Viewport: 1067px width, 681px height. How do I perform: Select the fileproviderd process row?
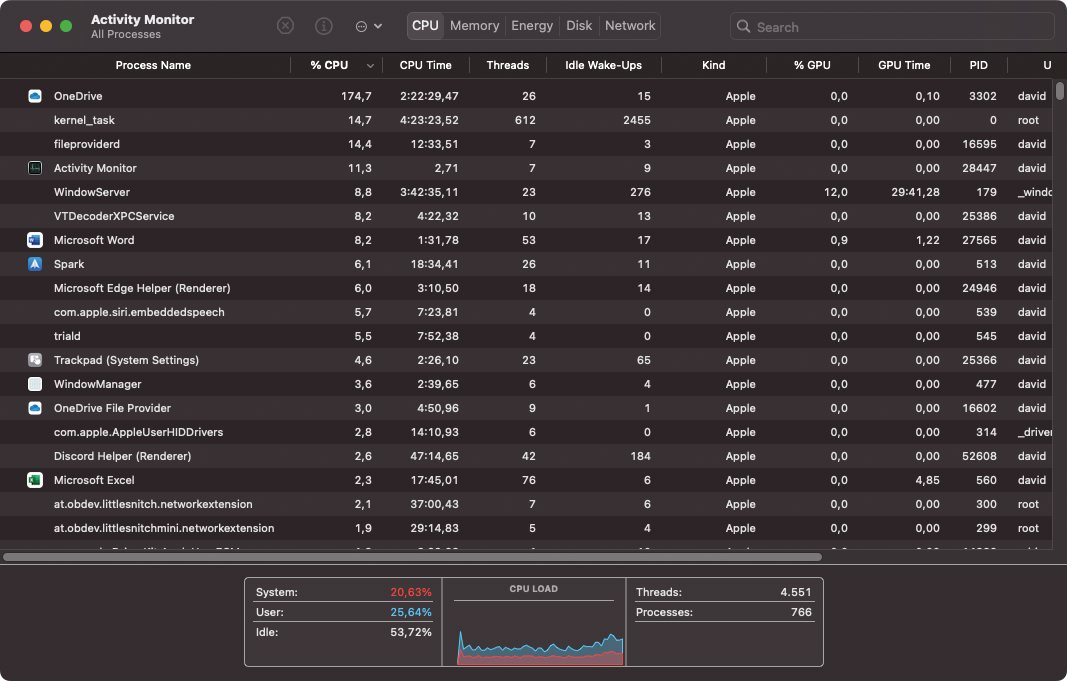coord(527,144)
